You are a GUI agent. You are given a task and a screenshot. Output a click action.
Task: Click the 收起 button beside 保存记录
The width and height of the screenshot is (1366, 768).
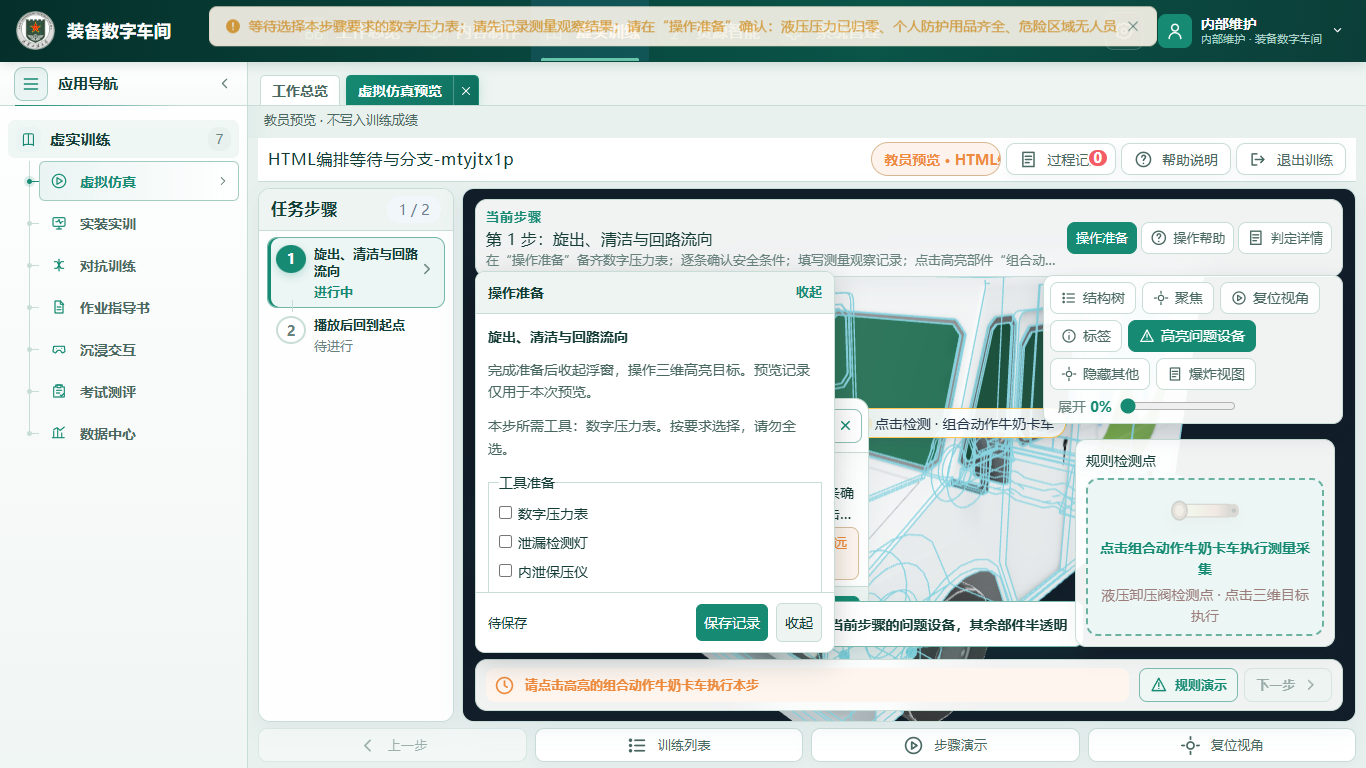click(799, 623)
